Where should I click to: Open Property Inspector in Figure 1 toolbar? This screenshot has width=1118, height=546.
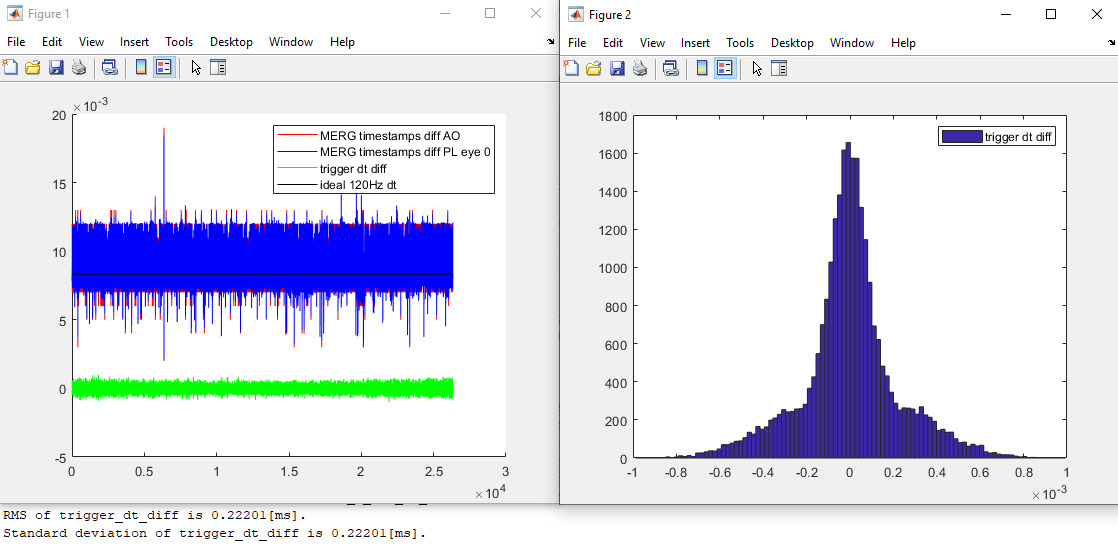(x=218, y=68)
